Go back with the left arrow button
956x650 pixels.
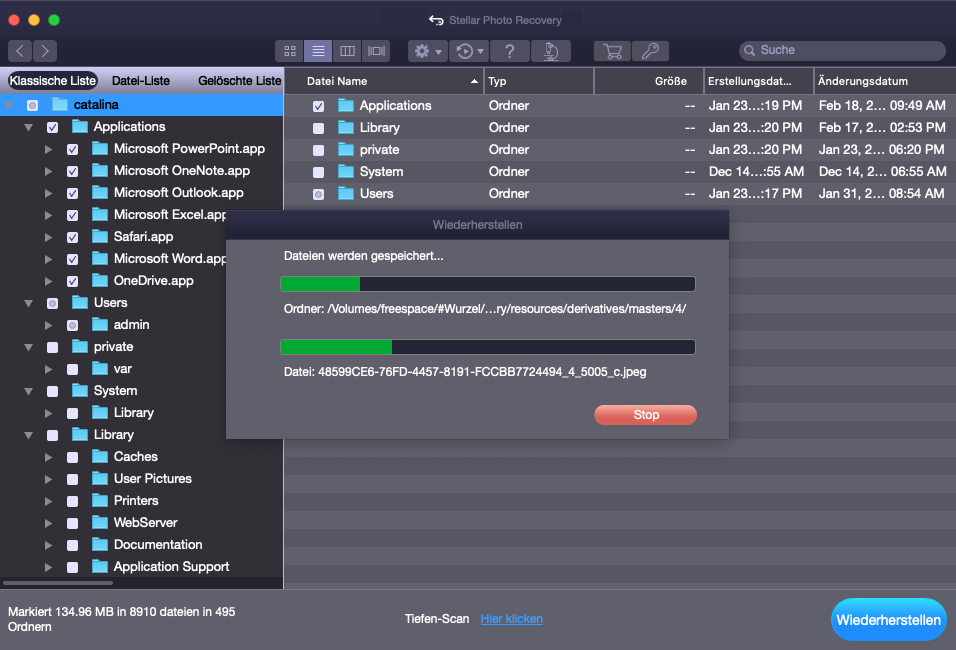[x=20, y=51]
